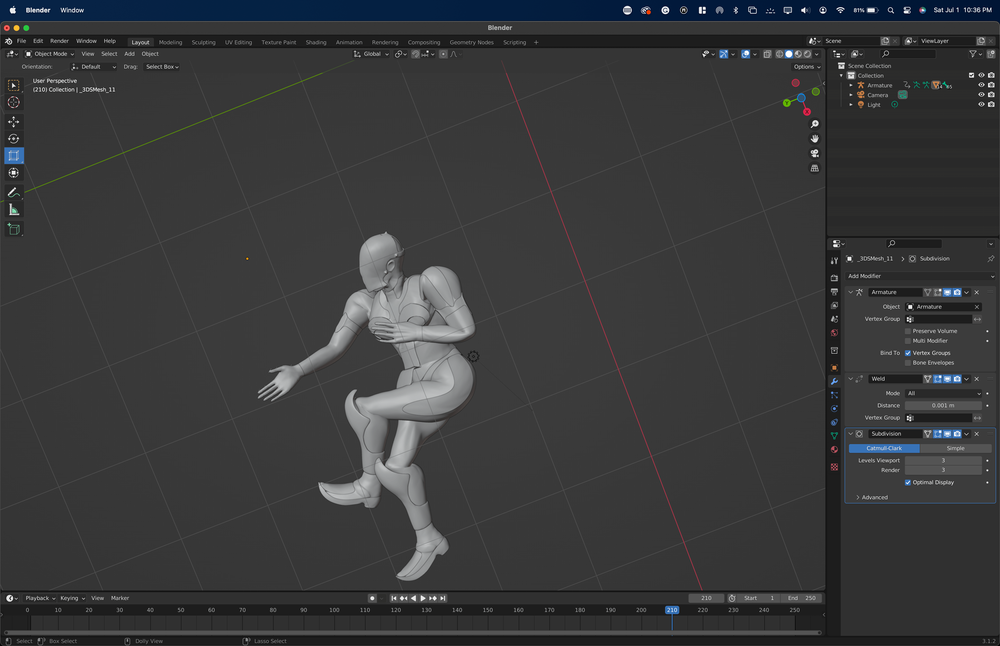Adjust the subdivision Render levels field

point(944,470)
